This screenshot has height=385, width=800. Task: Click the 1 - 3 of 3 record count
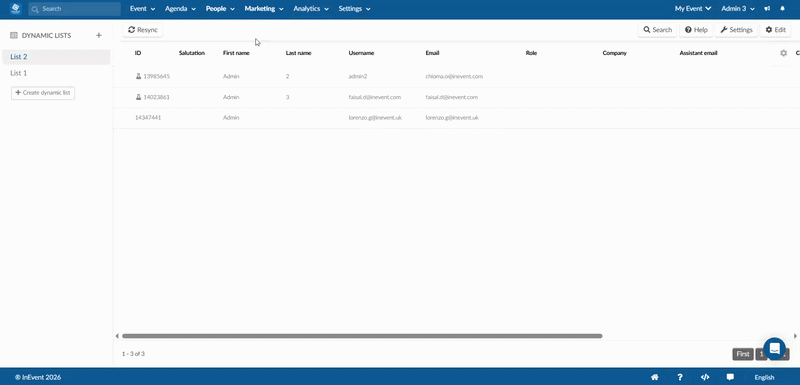[x=133, y=353]
